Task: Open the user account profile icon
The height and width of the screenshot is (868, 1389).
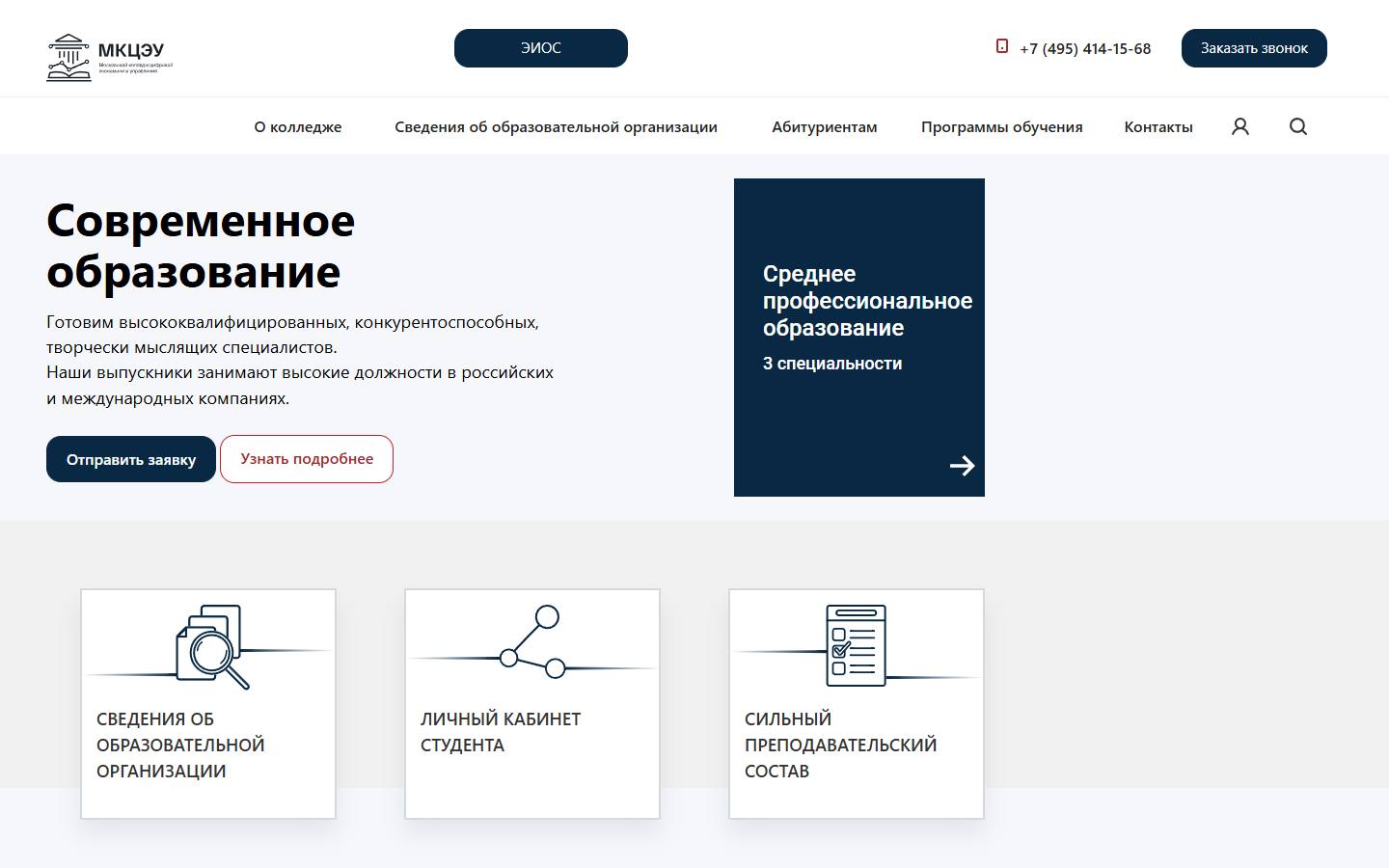Action: 1240,126
